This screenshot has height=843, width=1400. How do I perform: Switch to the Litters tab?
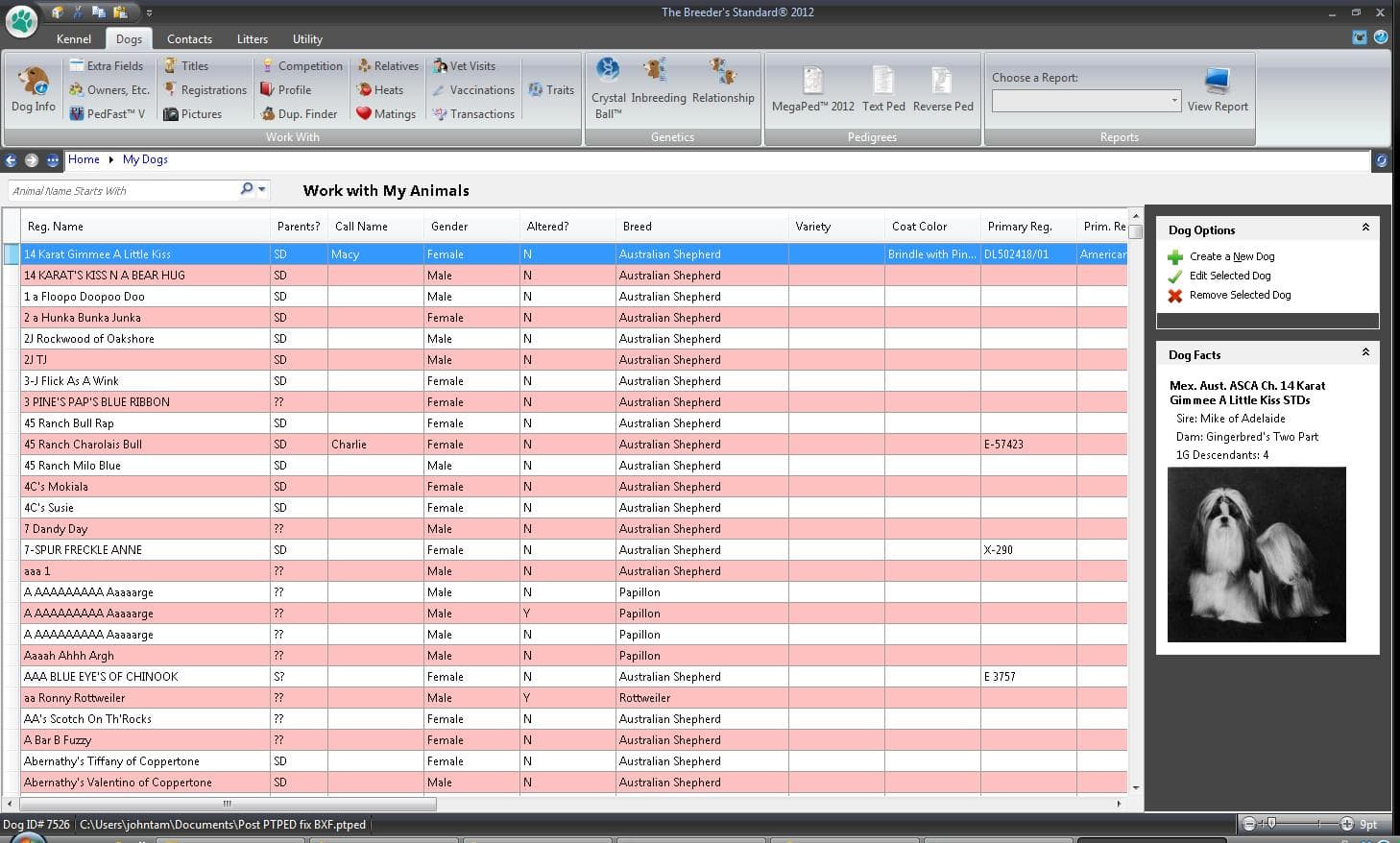point(253,39)
